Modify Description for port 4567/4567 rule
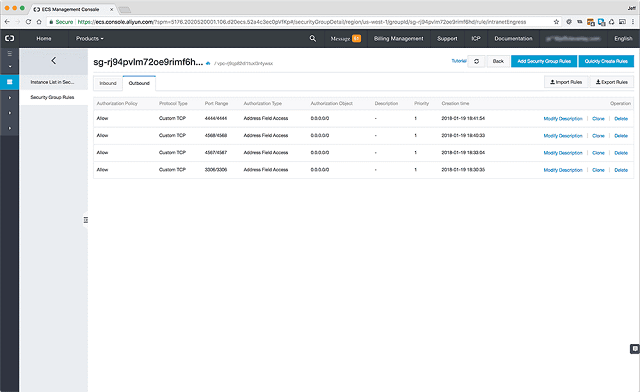 point(563,153)
